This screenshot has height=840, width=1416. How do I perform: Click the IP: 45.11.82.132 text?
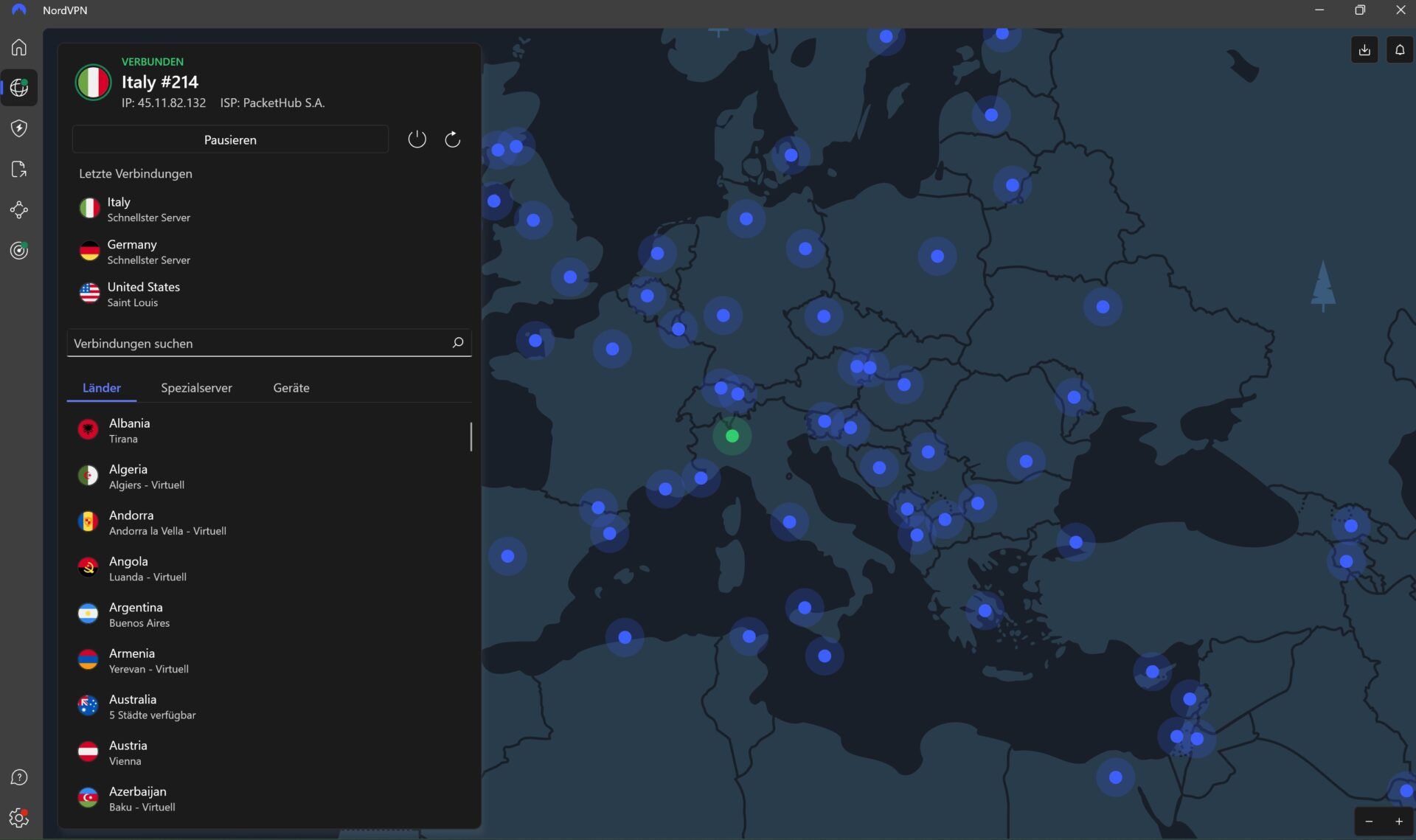click(164, 103)
